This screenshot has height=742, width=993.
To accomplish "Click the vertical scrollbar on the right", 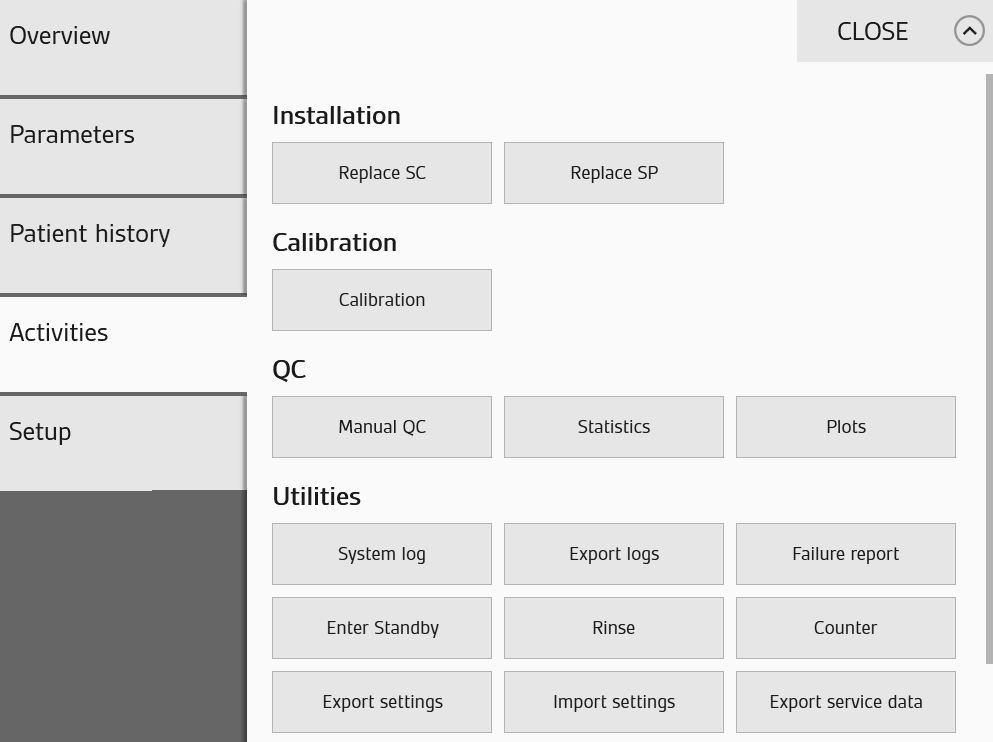I will click(989, 369).
